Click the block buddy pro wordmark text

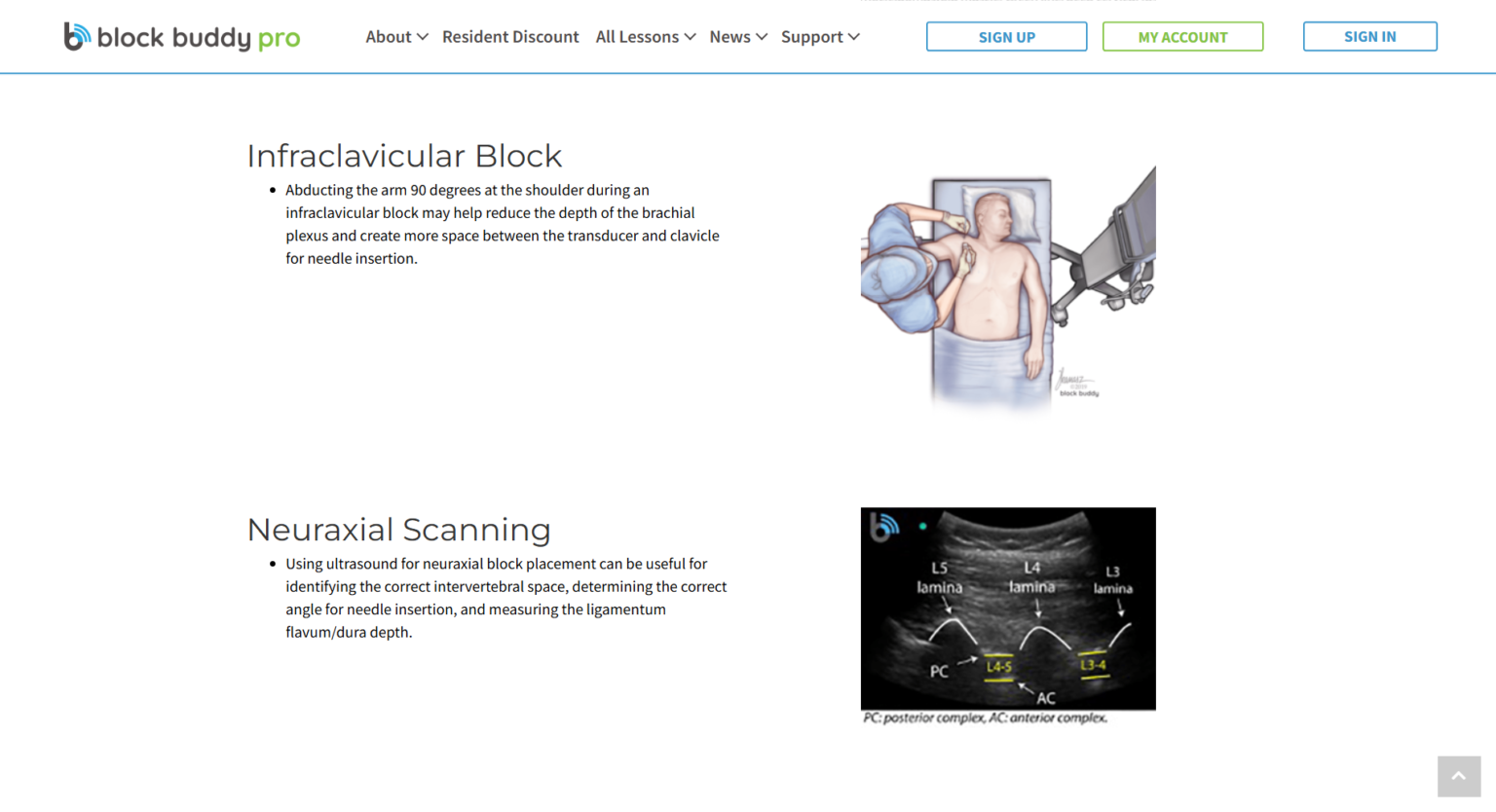(199, 38)
